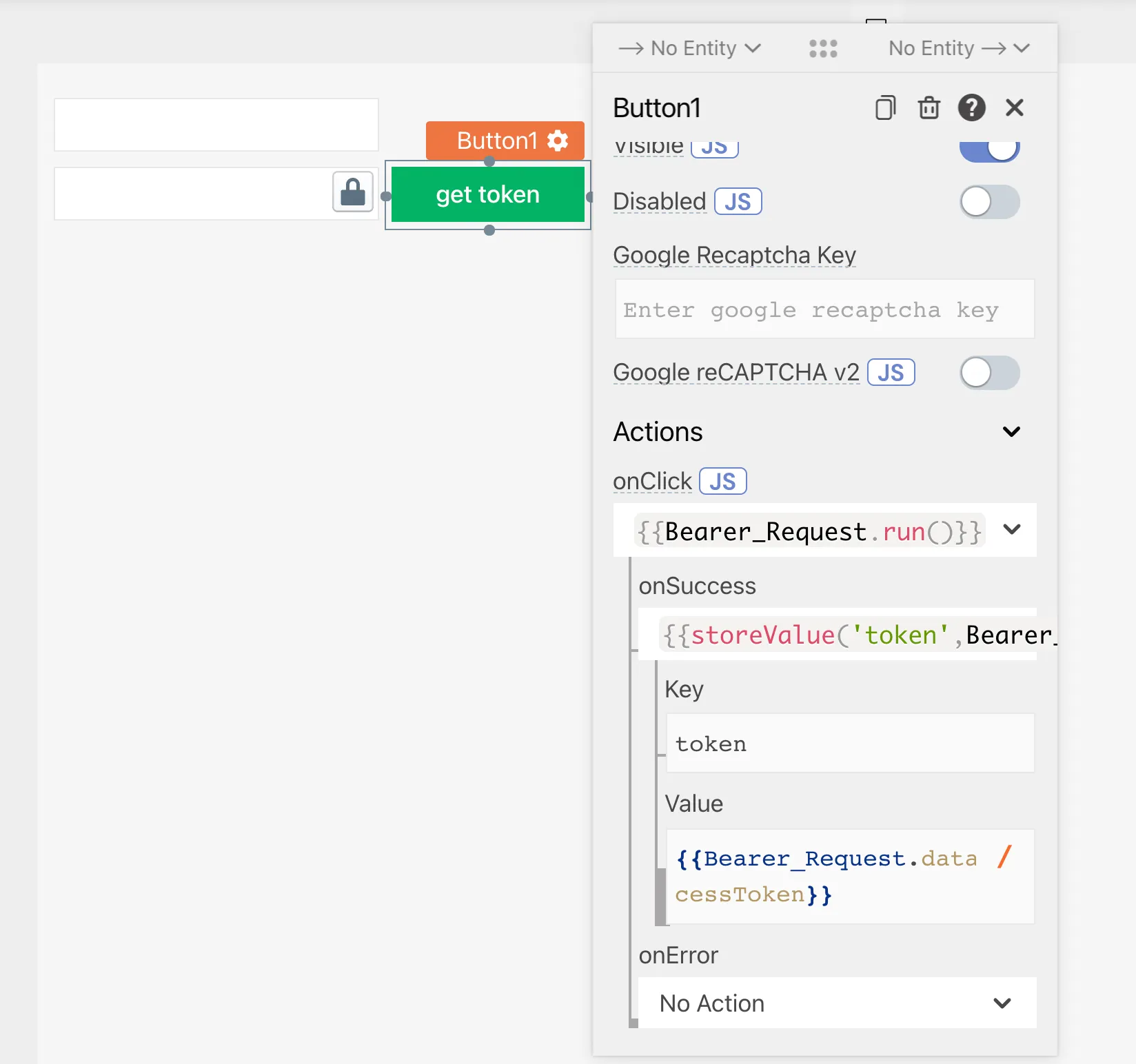Image resolution: width=1136 pixels, height=1064 pixels.
Task: Click the lock icon in password input
Action: pos(353,192)
